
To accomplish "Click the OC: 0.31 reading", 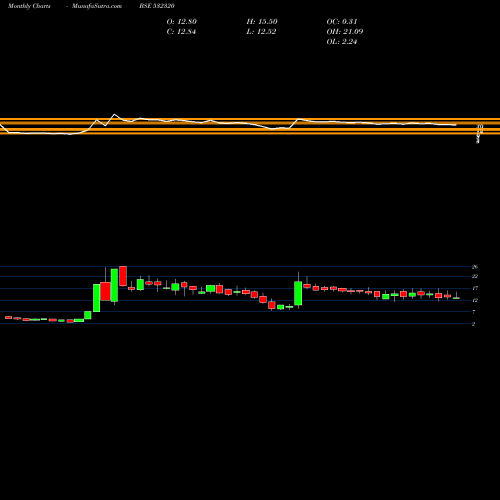I will click(342, 22).
